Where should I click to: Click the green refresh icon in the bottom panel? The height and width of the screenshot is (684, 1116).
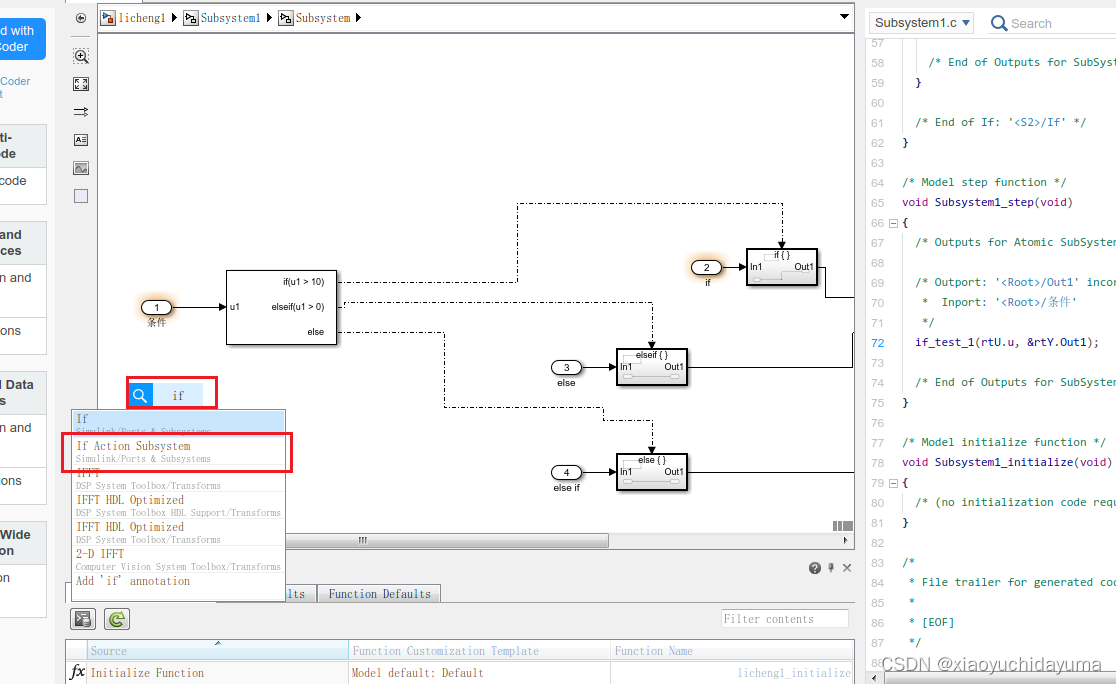click(x=116, y=618)
